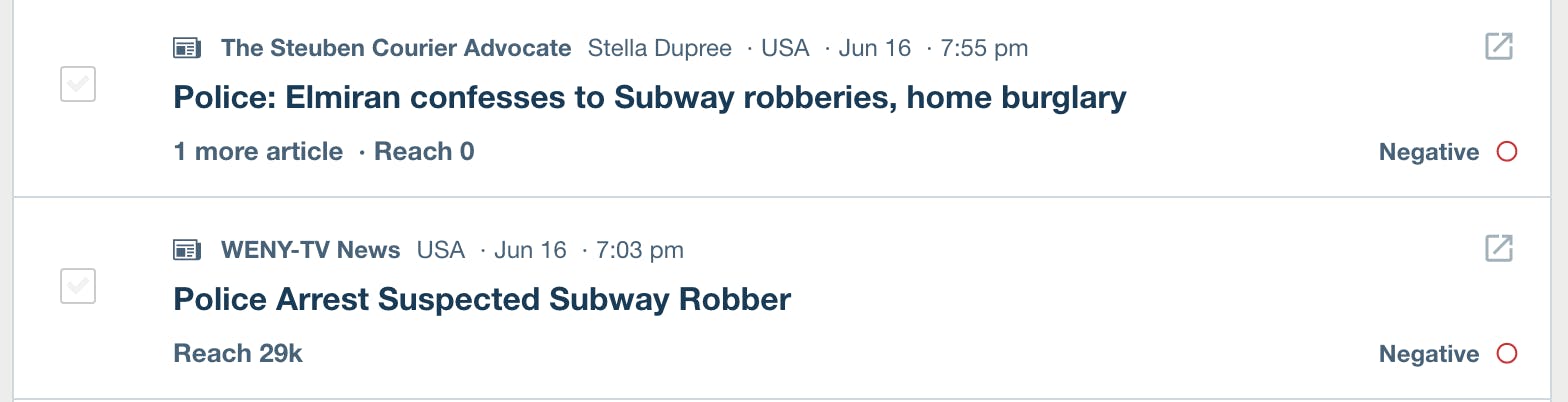Click The Steuben Courier Advocate source name
This screenshot has width=1568, height=402.
tap(396, 48)
